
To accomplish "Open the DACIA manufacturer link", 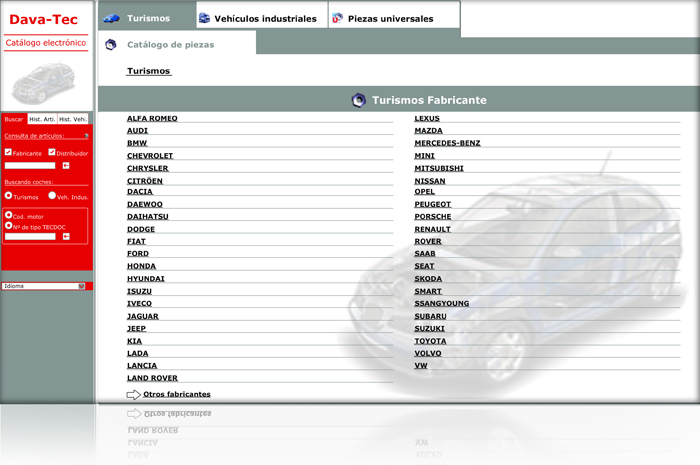I will pyautogui.click(x=140, y=191).
